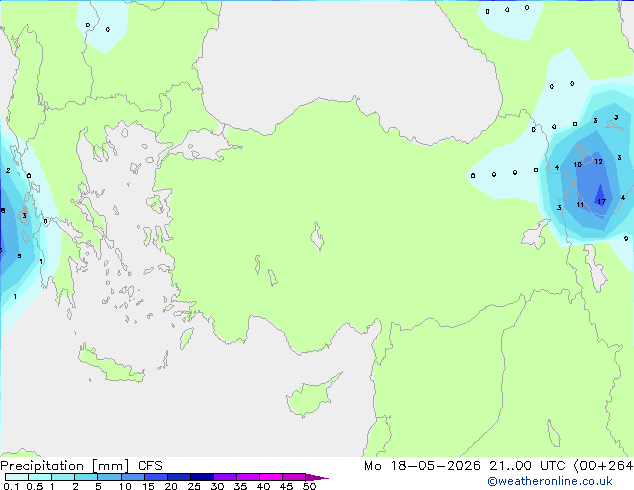Screen dimensions: 634x490
Task: Click the legend label '25'
Action: pyautogui.click(x=194, y=486)
